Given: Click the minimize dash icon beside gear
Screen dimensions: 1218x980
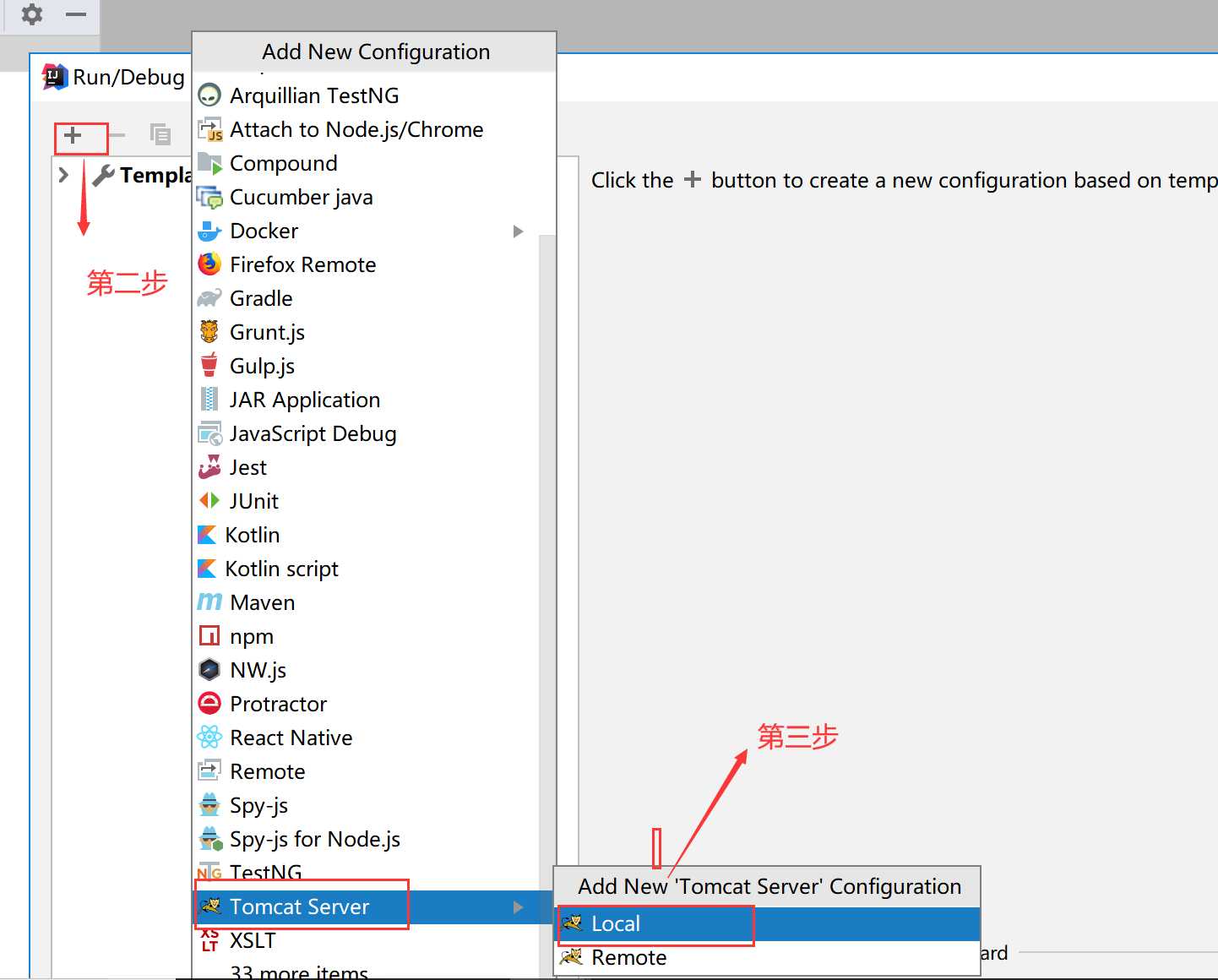Looking at the screenshot, I should tap(76, 14).
